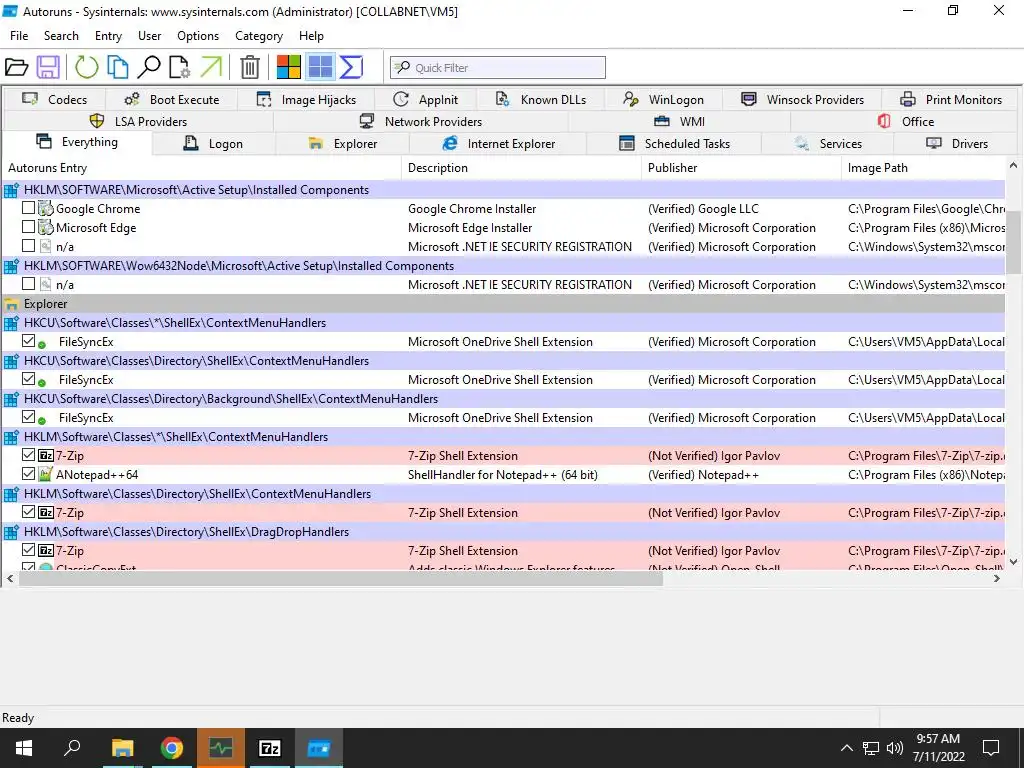Click the VirusTotal sigma toolbar icon

(x=351, y=67)
